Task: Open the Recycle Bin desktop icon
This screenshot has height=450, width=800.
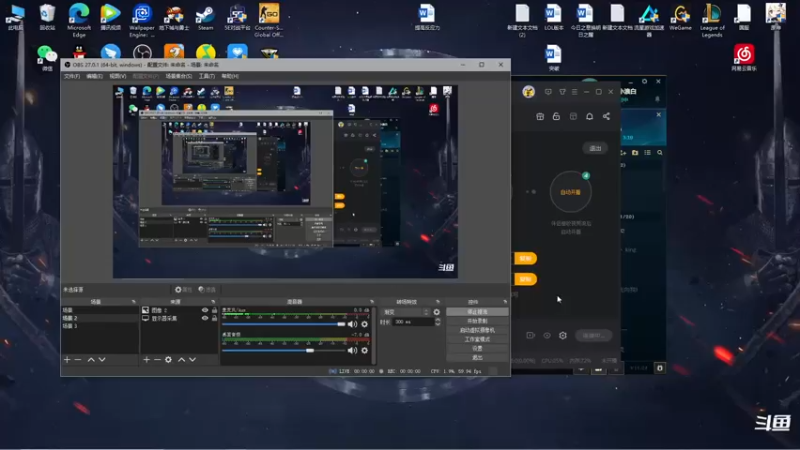Action: pyautogui.click(x=47, y=17)
